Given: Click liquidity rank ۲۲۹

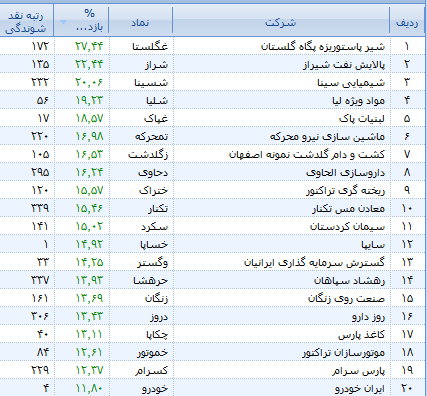Looking at the screenshot, I should [x=40, y=370].
